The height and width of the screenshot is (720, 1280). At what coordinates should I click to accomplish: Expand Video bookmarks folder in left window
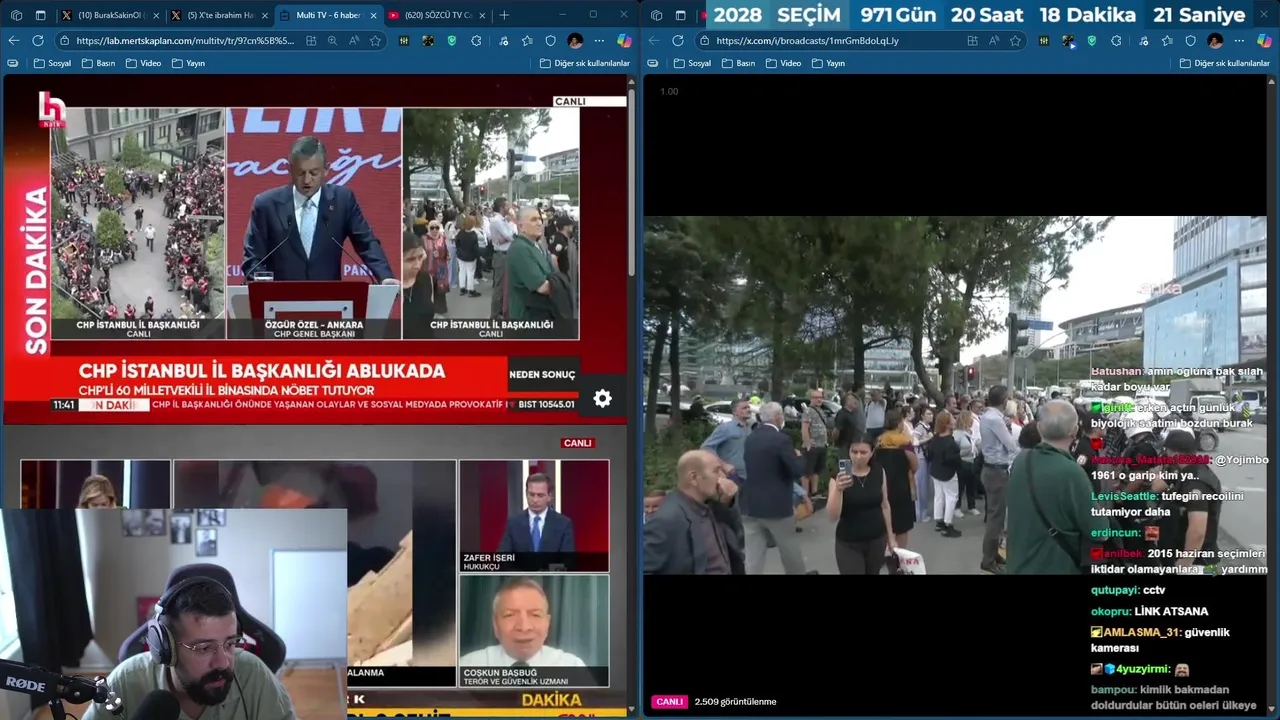pyautogui.click(x=143, y=63)
